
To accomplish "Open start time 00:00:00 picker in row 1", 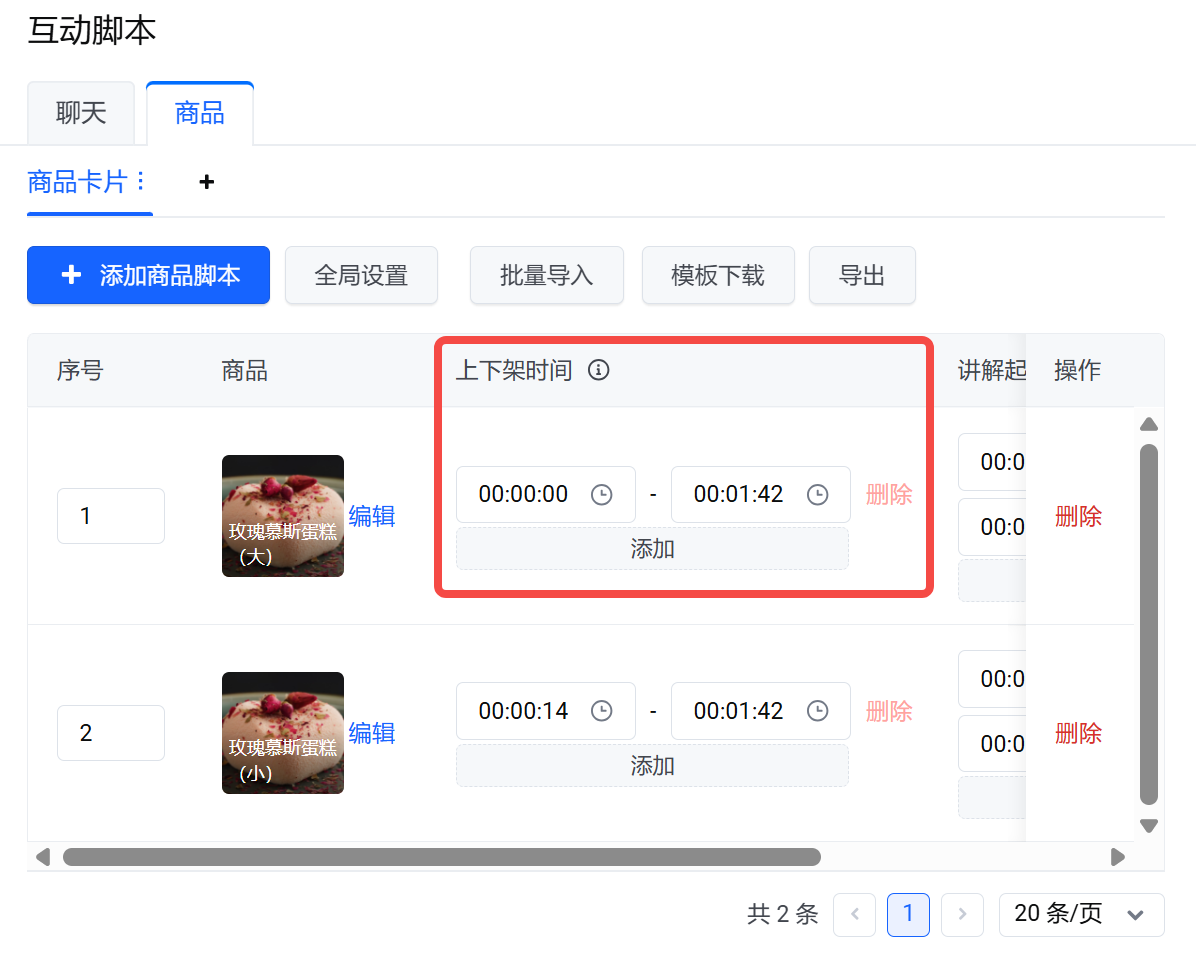I will click(x=546, y=494).
